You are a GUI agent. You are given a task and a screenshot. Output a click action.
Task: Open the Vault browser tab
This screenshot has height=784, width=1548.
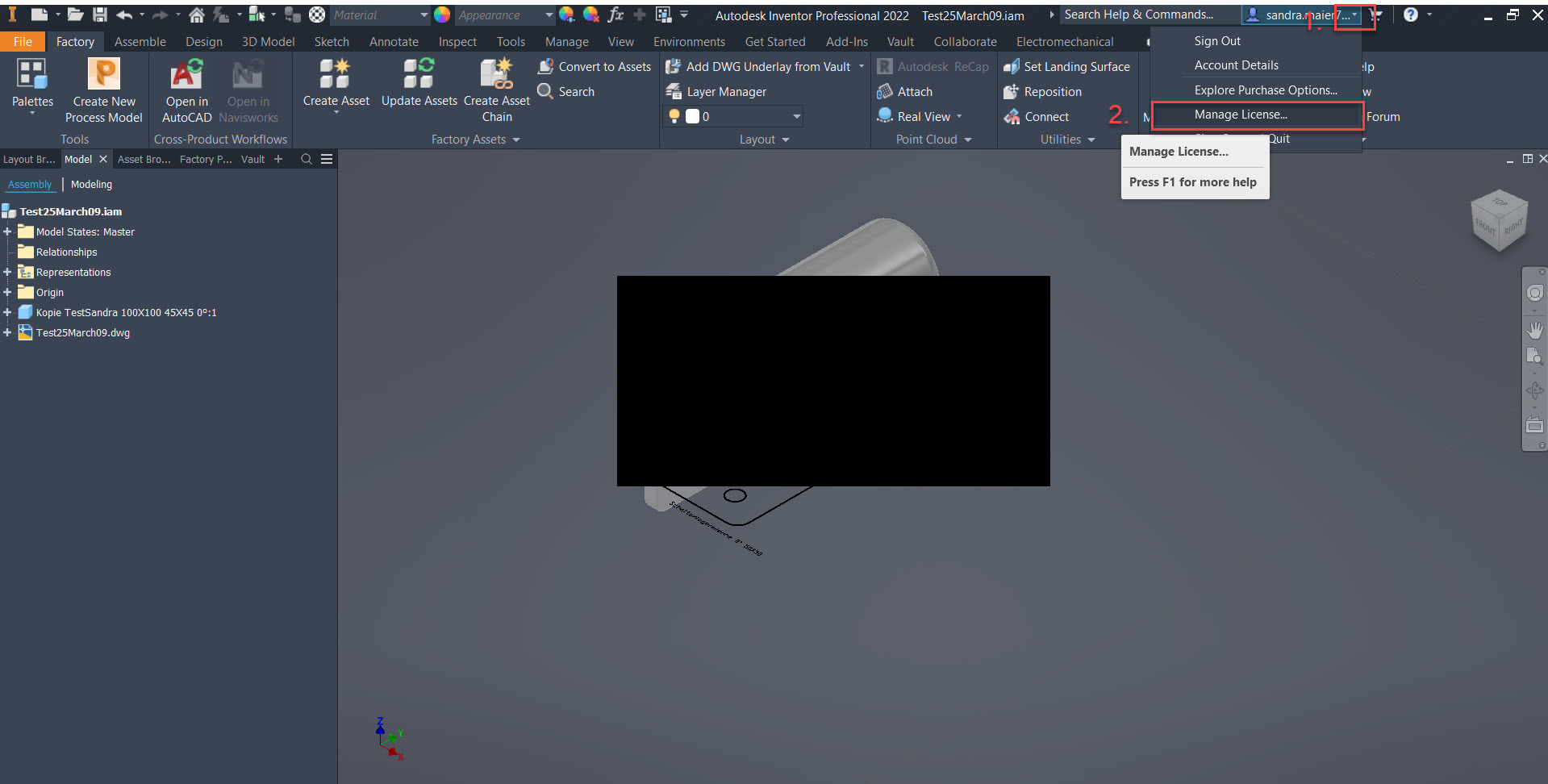click(x=252, y=160)
